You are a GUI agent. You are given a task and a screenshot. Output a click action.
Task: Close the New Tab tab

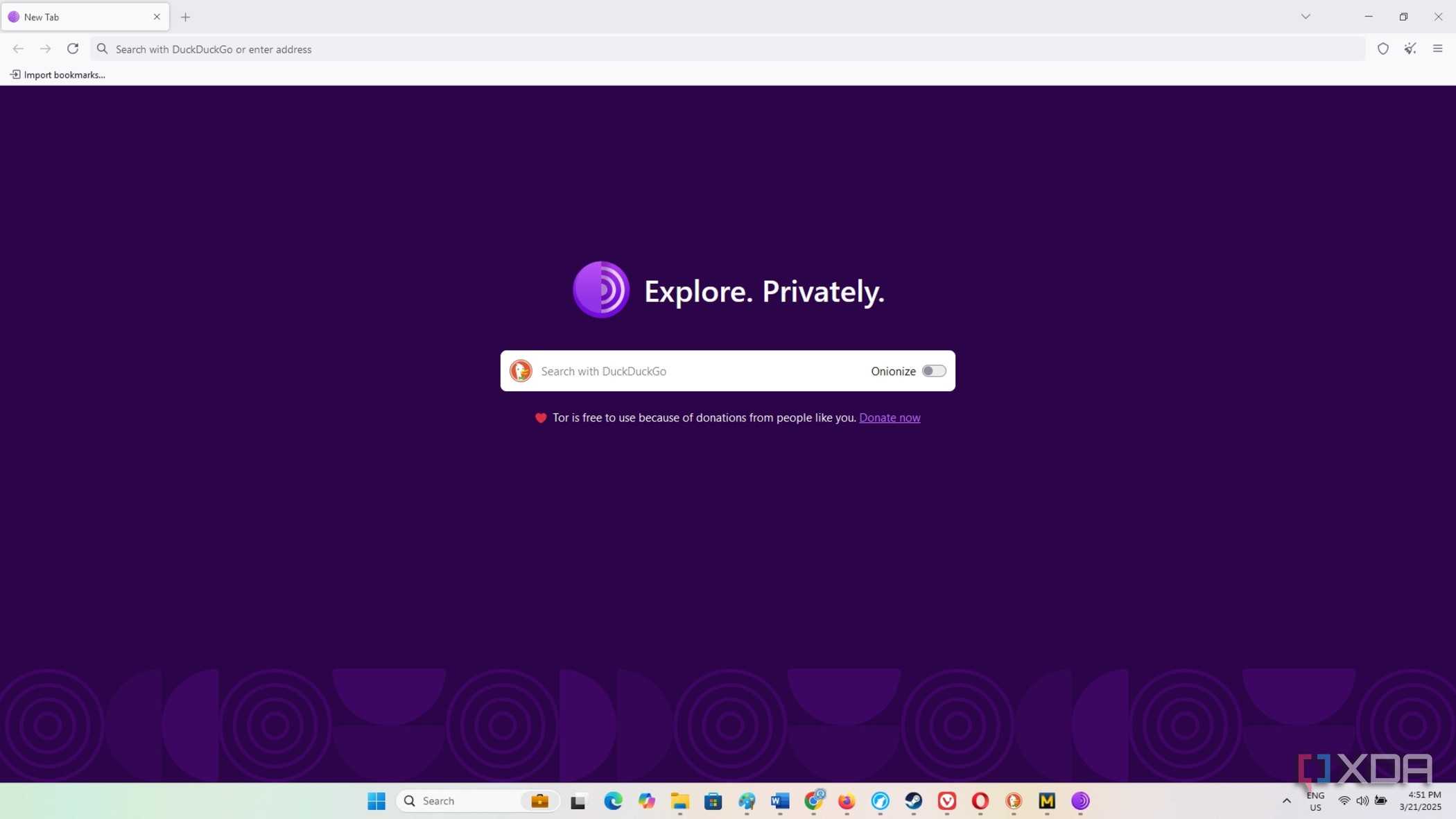coord(157,17)
